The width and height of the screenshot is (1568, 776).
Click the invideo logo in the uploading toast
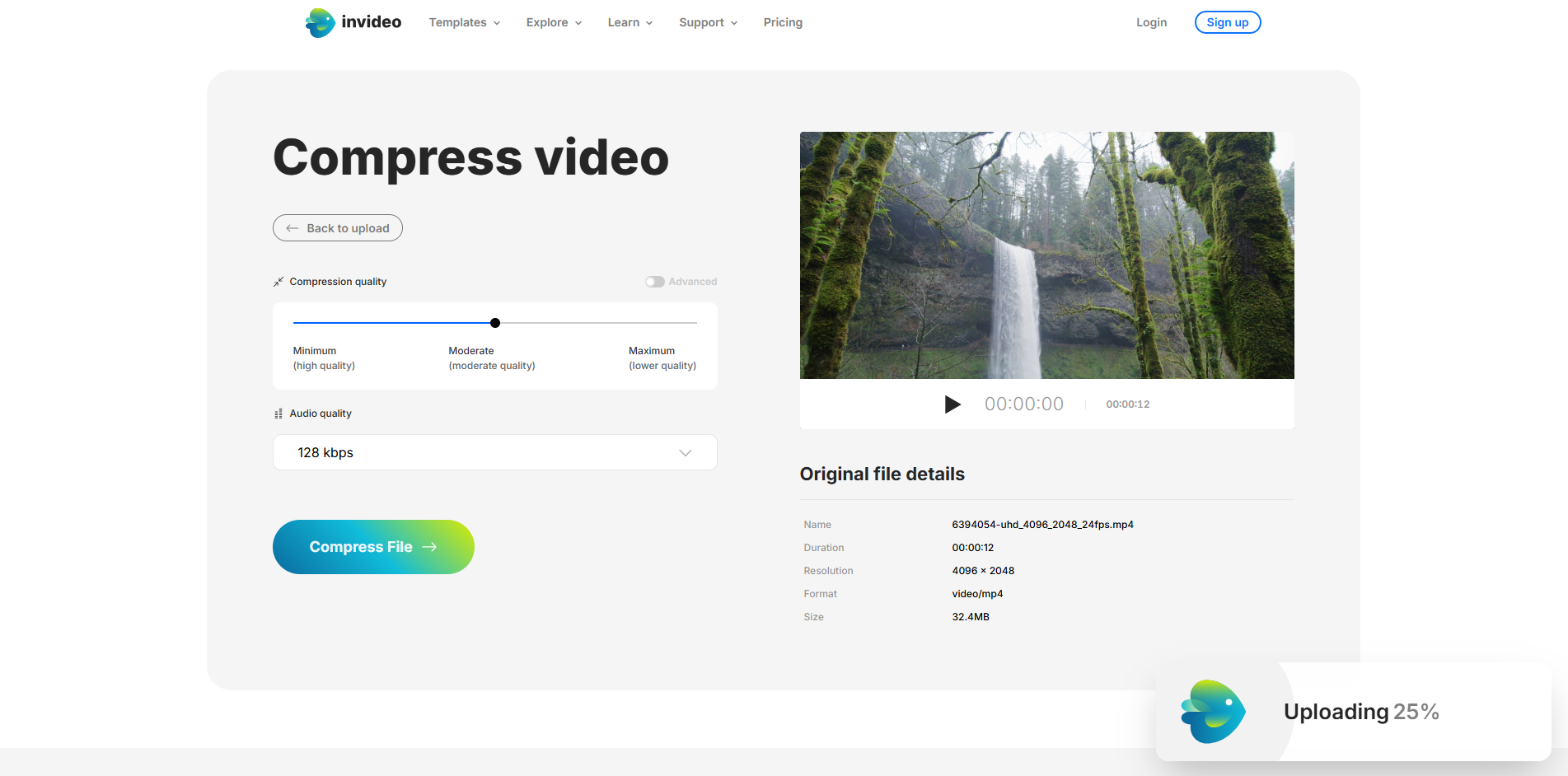1212,711
